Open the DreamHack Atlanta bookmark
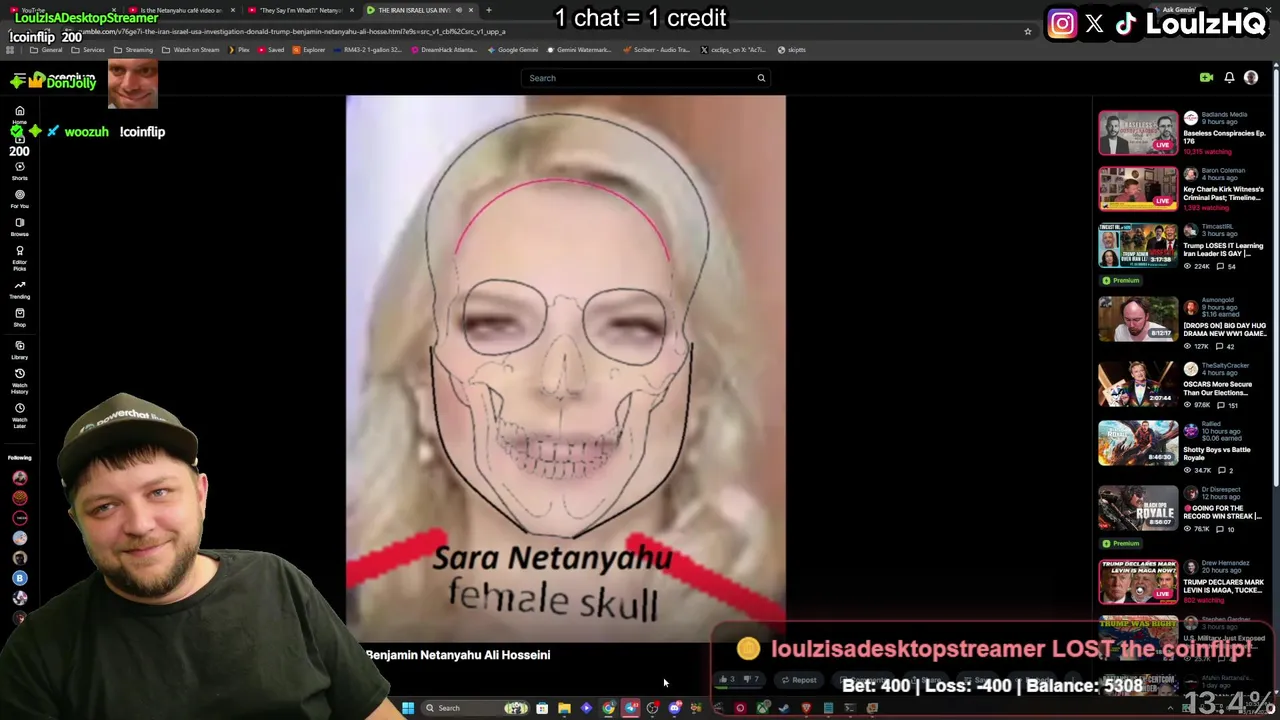The width and height of the screenshot is (1280, 720). 443,50
